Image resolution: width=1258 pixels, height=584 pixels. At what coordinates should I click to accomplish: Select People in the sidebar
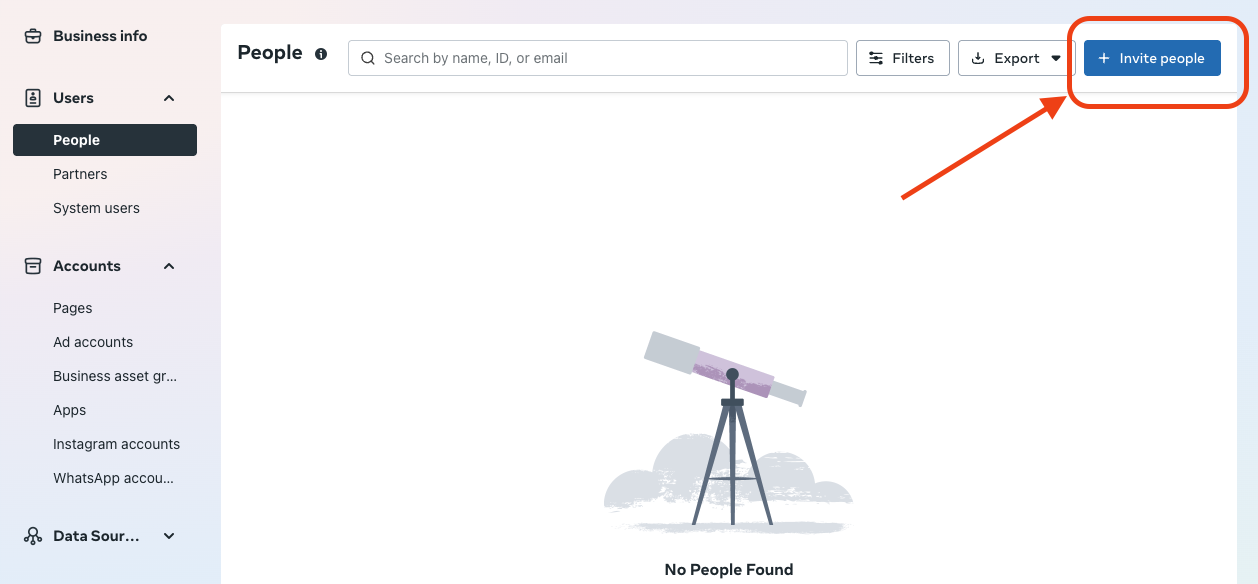click(x=105, y=140)
